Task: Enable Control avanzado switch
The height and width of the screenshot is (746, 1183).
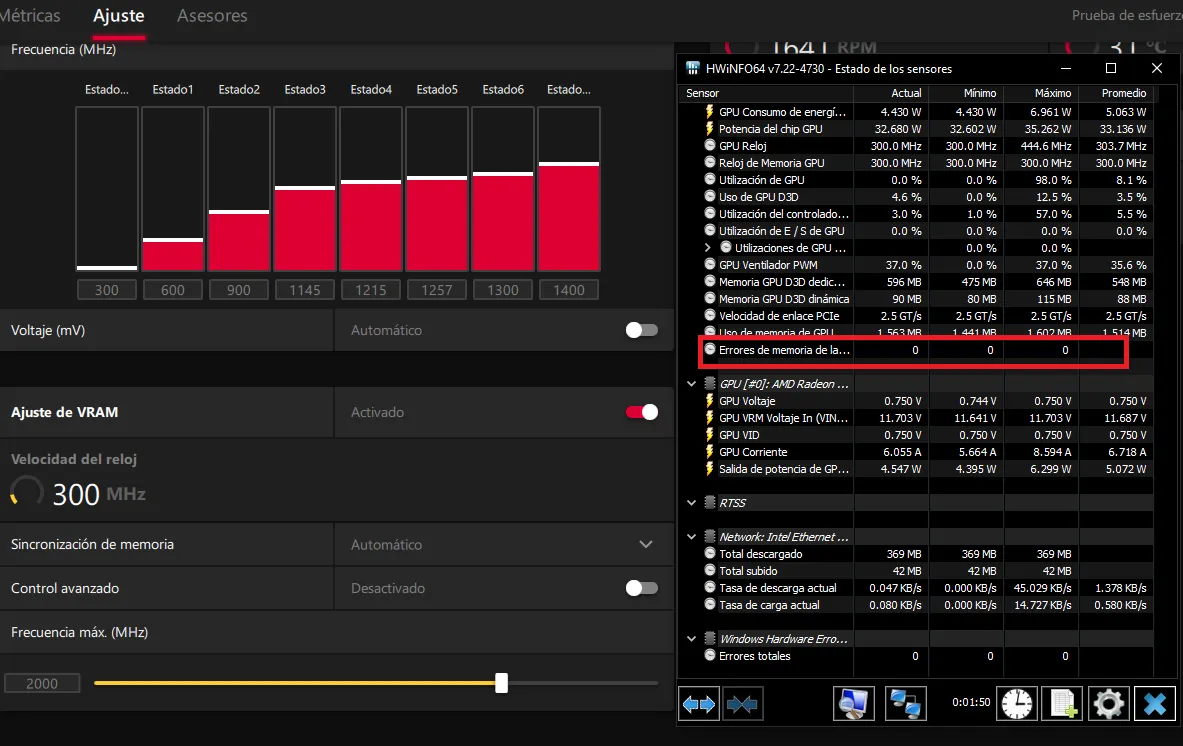Action: point(642,588)
